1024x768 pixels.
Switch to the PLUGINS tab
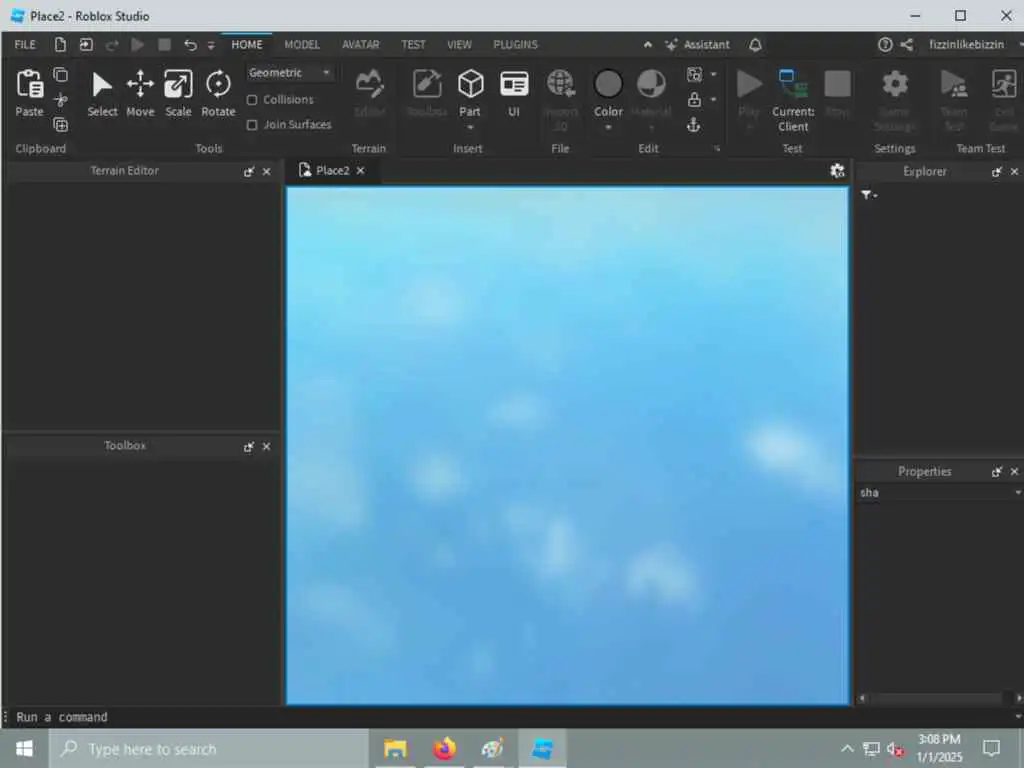(x=515, y=44)
